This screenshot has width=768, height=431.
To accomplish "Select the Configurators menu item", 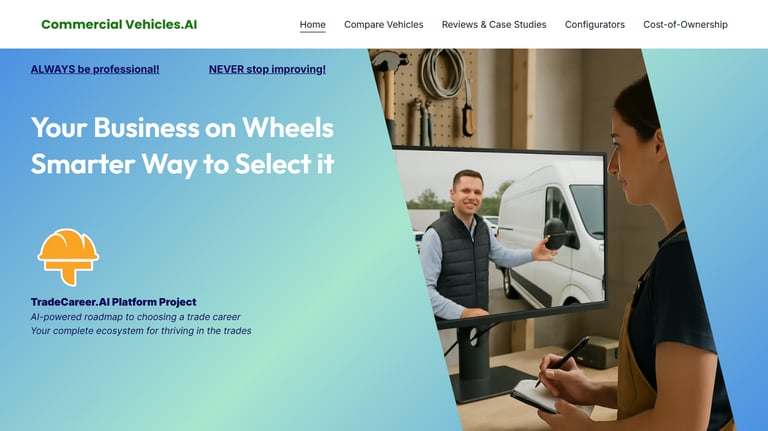I will pos(595,24).
